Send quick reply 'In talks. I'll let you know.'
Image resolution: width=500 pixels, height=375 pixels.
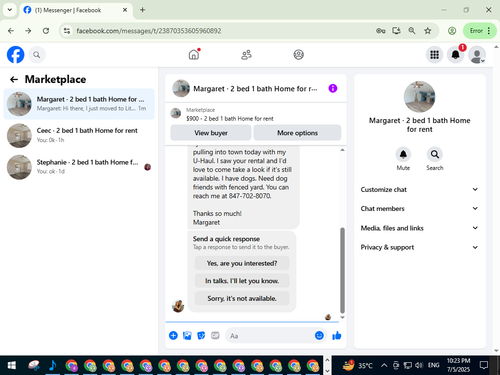[242, 281]
